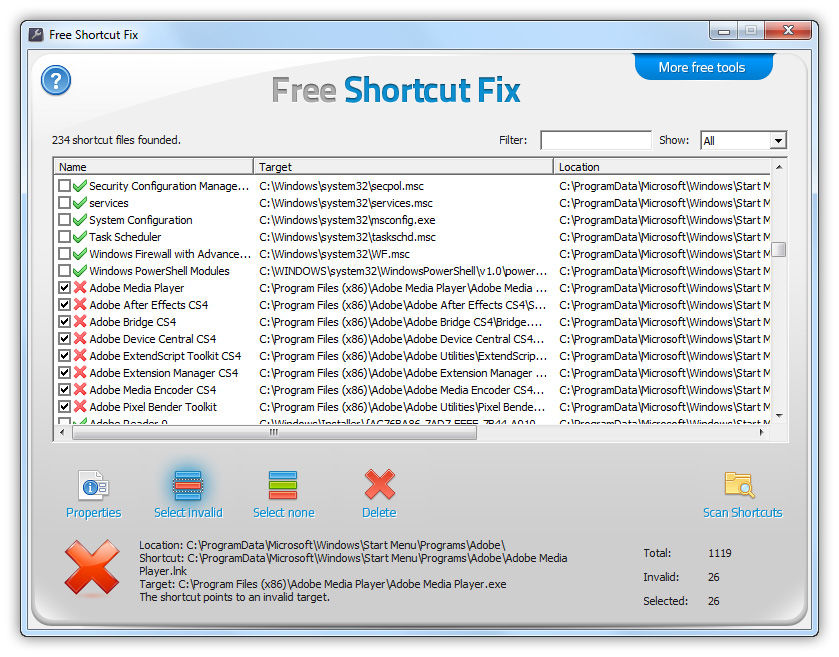Open the Show dropdown set to All
The image size is (839, 657).
point(743,141)
